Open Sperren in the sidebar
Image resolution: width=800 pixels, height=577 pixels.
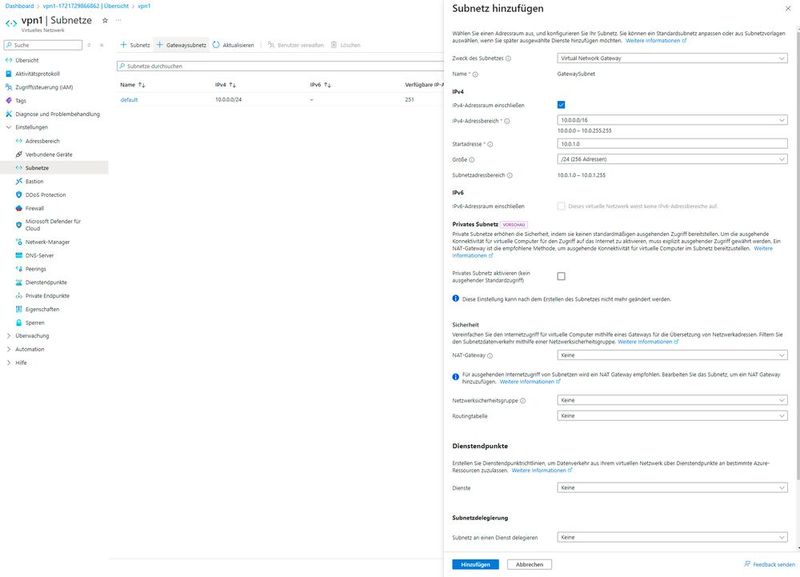[40, 322]
